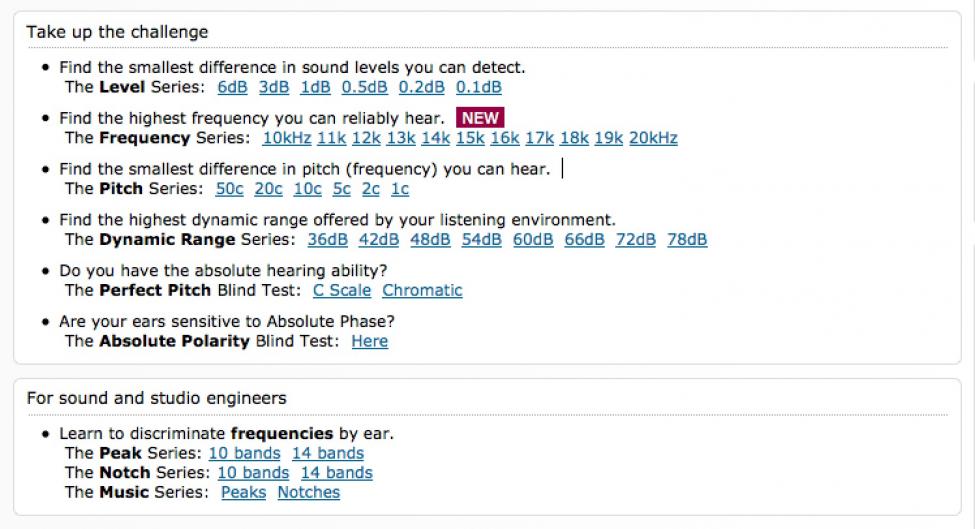Choose the 20kHz frequency test
The width and height of the screenshot is (975, 529).
(x=653, y=138)
